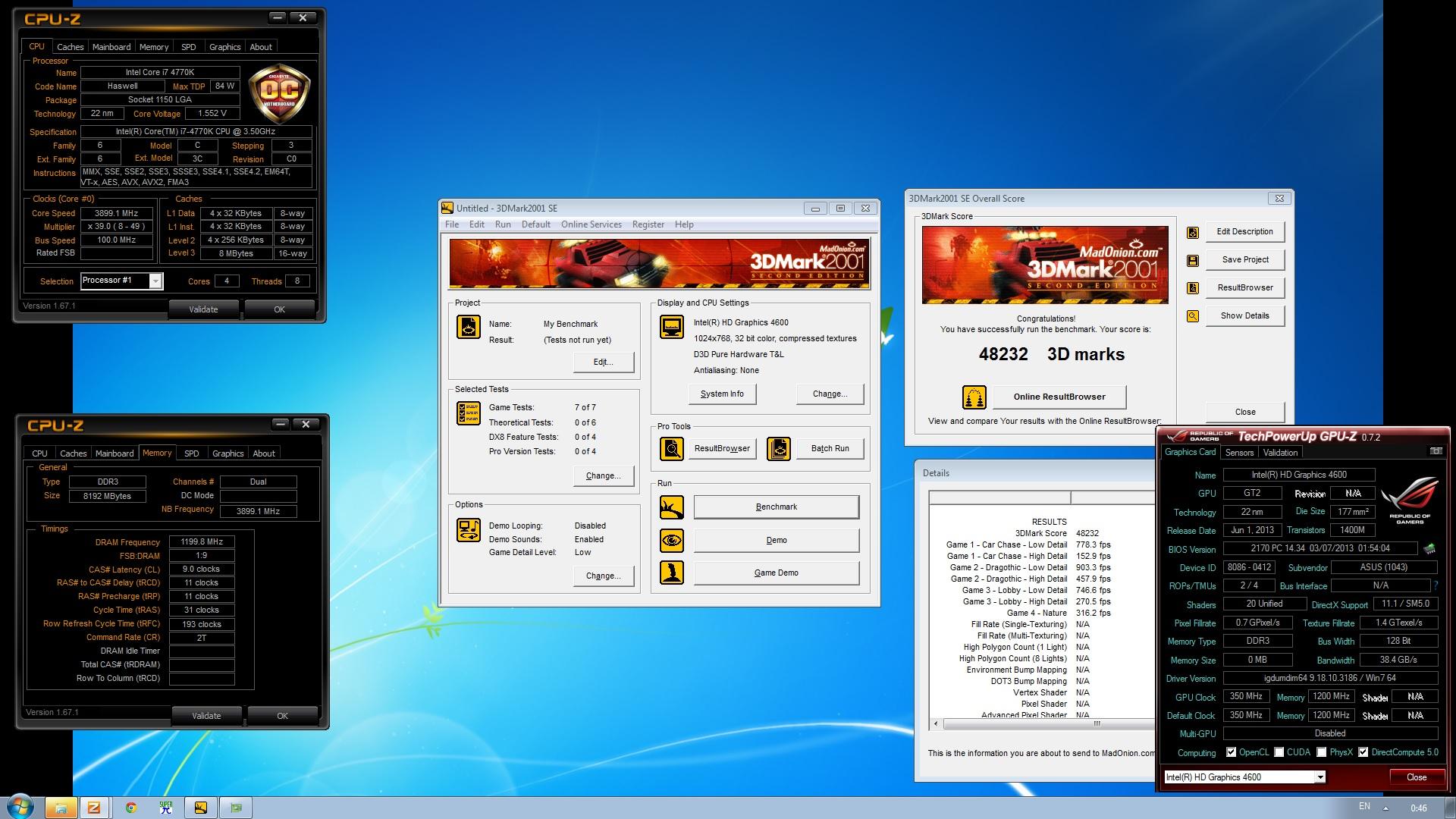
Task: Open the Online Services menu
Action: pyautogui.click(x=591, y=224)
